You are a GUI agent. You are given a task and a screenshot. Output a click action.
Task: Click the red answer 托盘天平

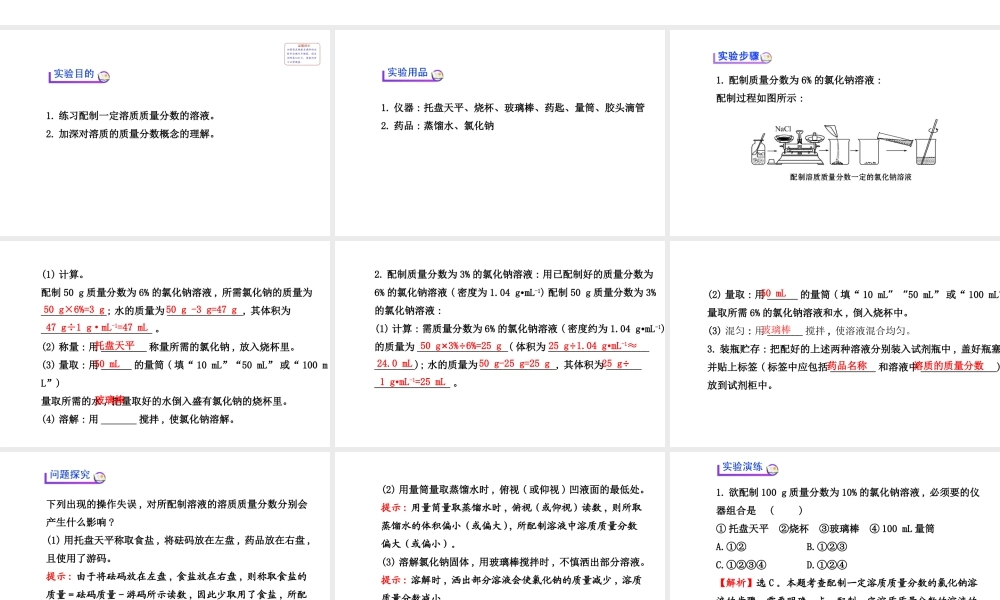[115, 345]
